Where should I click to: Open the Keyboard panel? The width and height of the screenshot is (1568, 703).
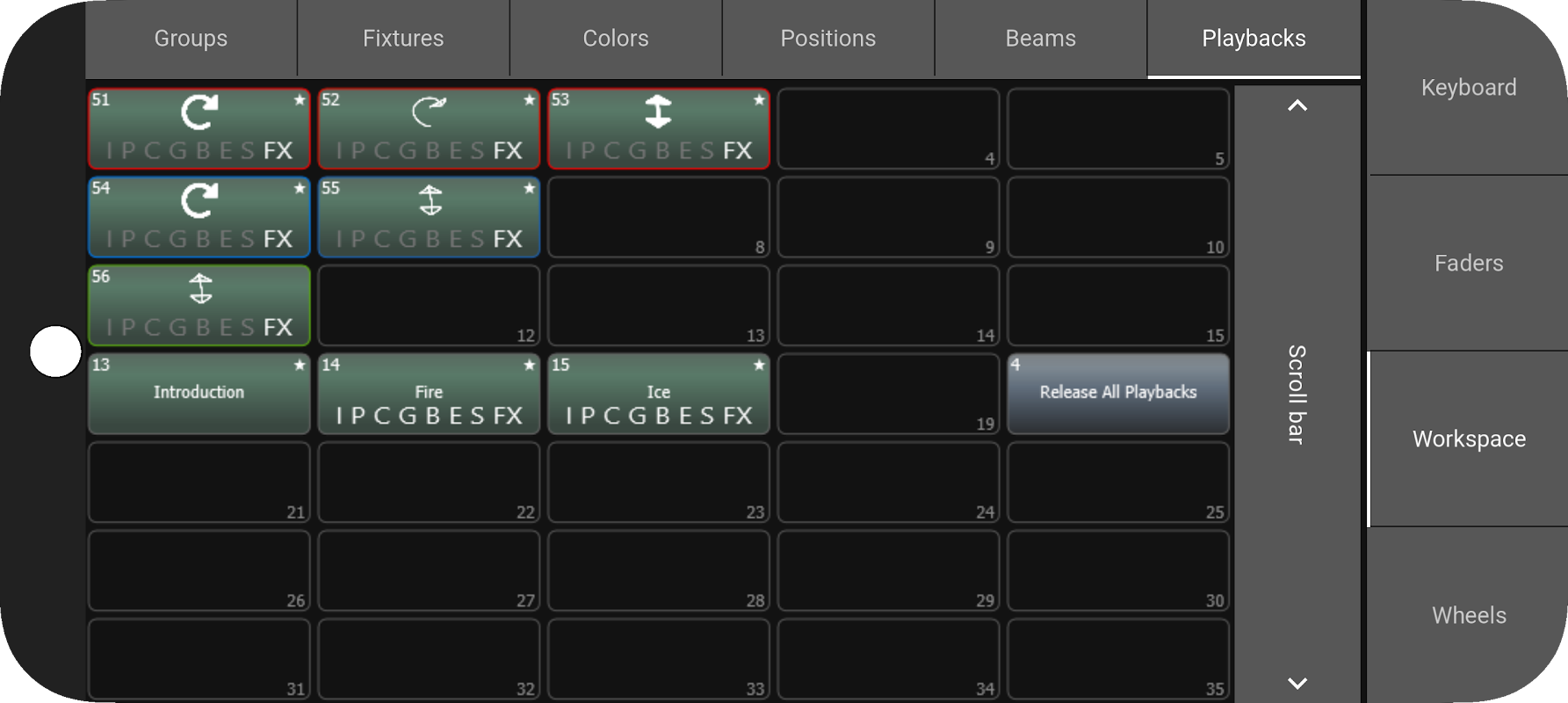1468,88
